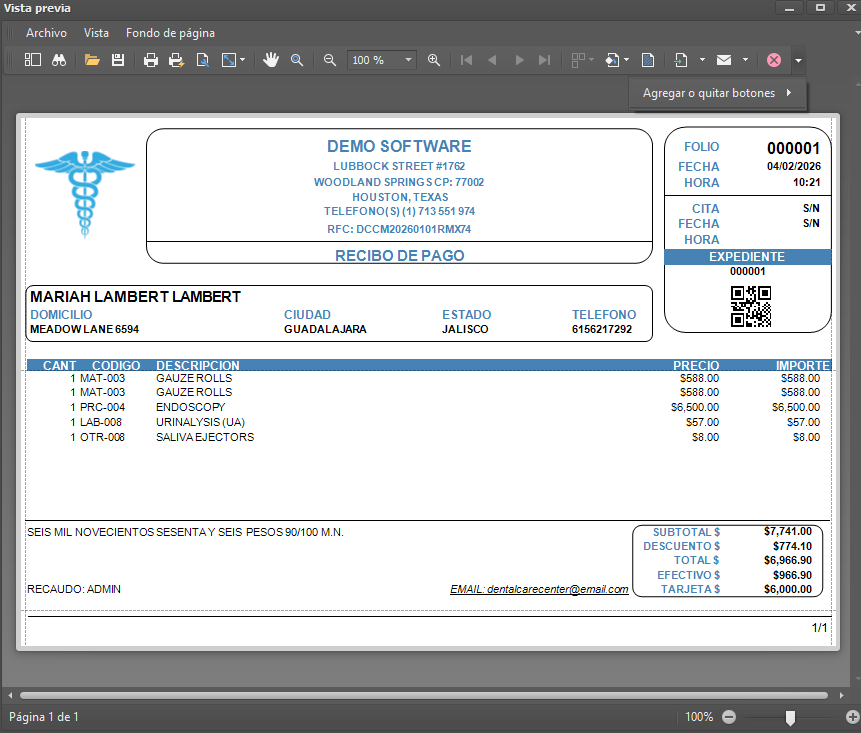Click the magnifier tool icon
The height and width of the screenshot is (733, 861).
[x=297, y=60]
